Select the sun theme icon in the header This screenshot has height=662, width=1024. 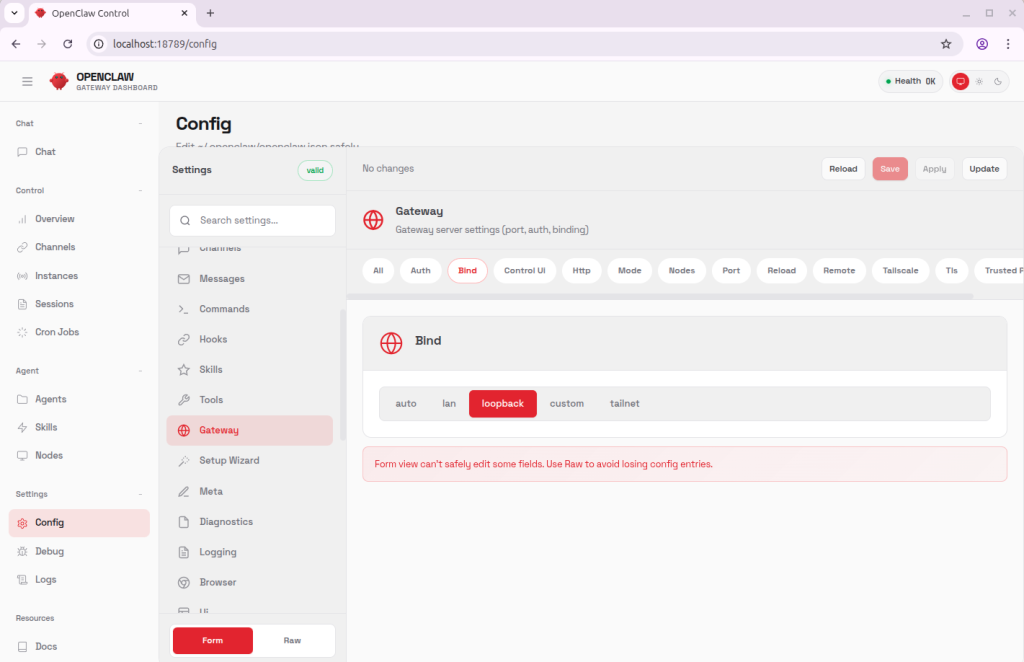978,82
